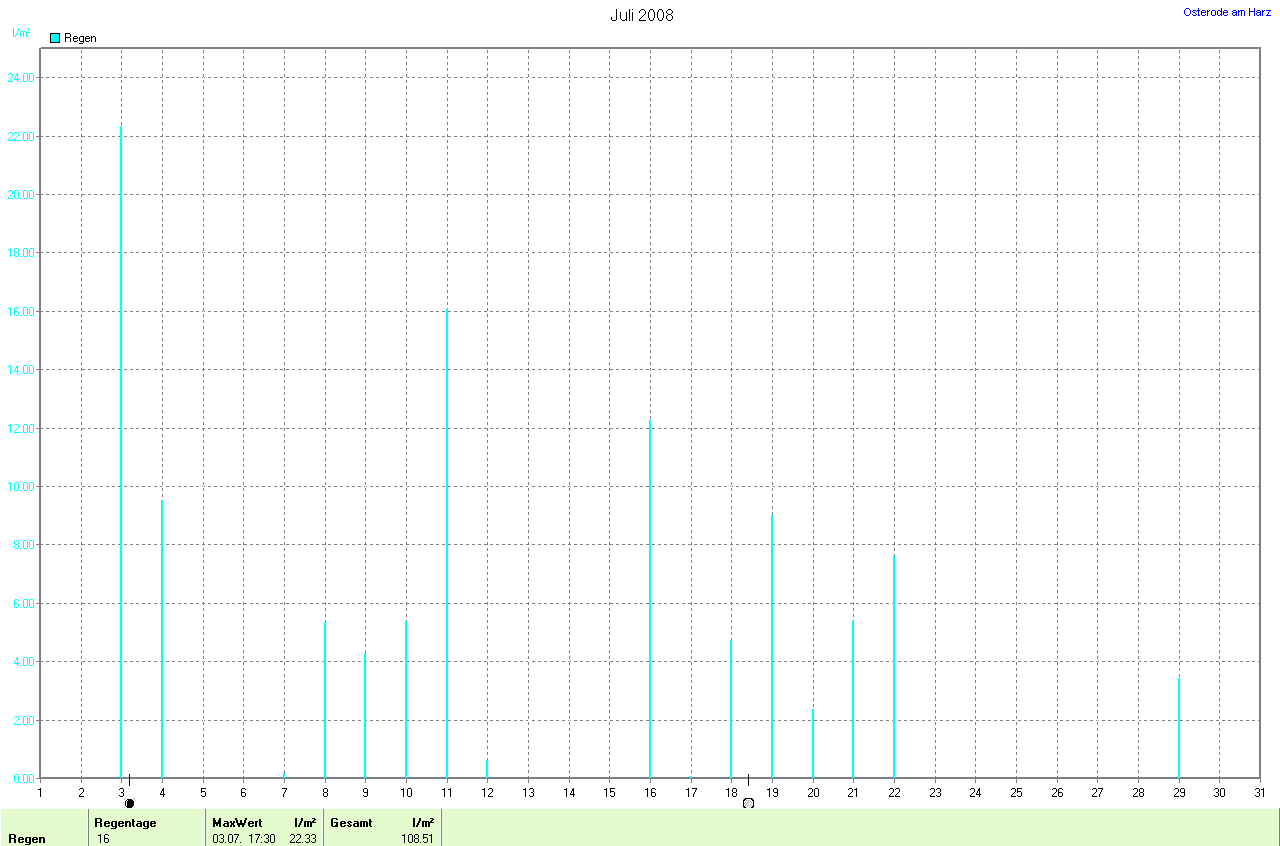Select the cyan Regen legend swatch
1280x846 pixels.
click(x=55, y=38)
